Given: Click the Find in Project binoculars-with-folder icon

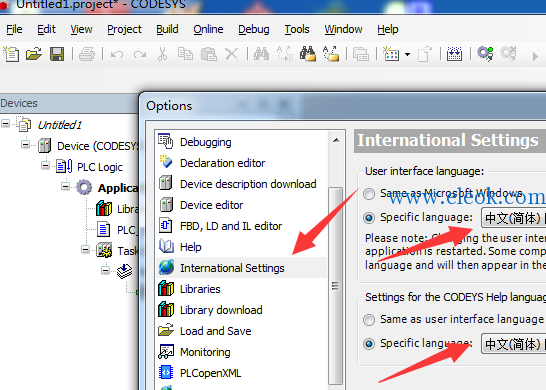Looking at the screenshot, I should [308, 54].
